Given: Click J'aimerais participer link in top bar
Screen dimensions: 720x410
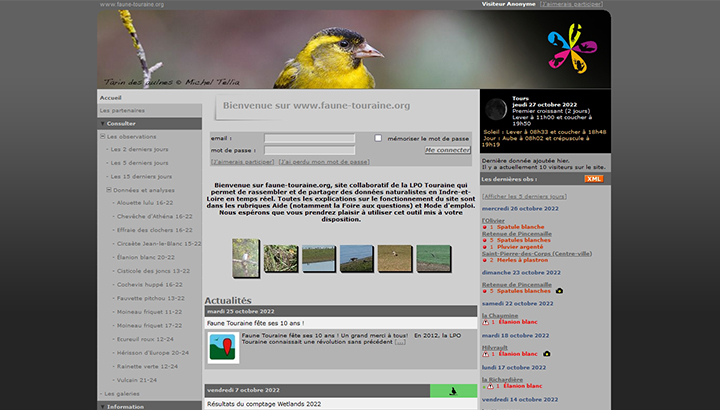Looking at the screenshot, I should pyautogui.click(x=571, y=4).
